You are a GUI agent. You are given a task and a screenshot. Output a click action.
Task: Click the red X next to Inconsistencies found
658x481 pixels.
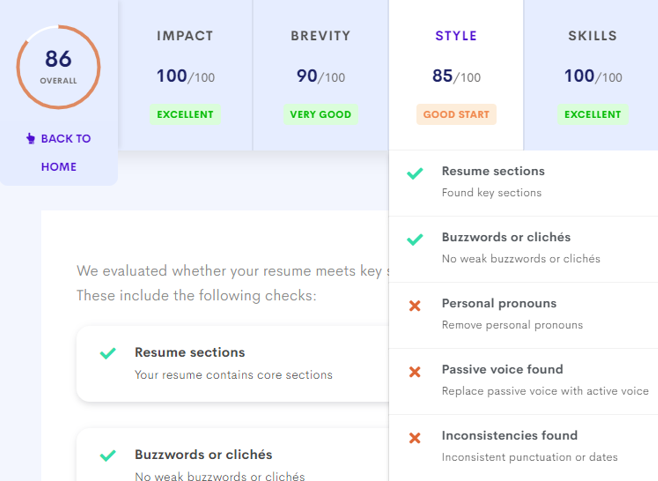pyautogui.click(x=415, y=438)
